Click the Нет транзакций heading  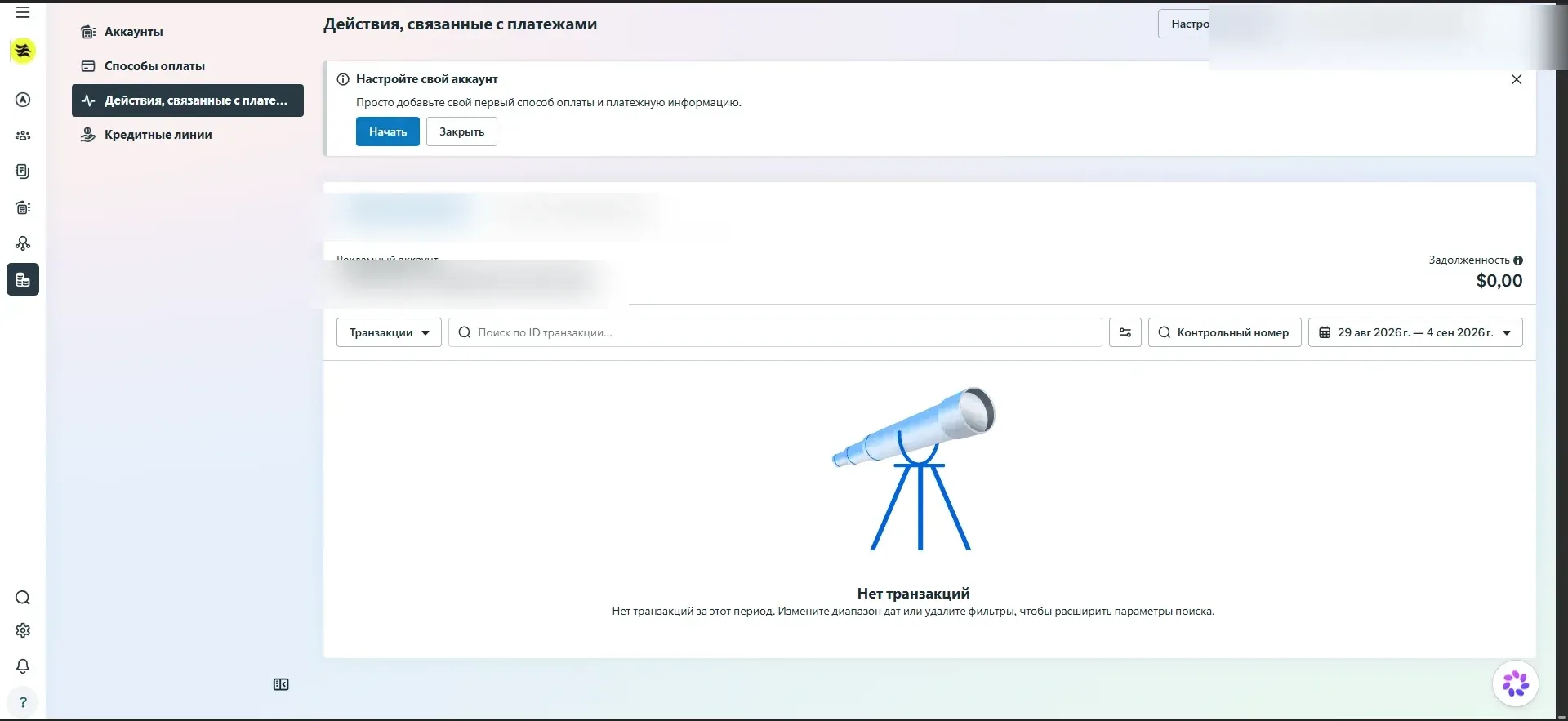point(913,594)
